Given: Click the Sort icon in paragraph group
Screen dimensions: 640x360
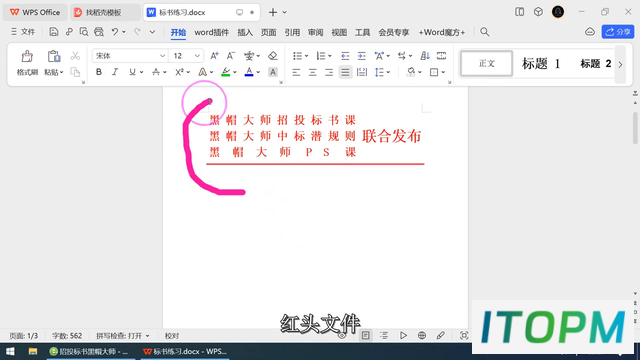Looking at the screenshot, I should tap(425, 56).
